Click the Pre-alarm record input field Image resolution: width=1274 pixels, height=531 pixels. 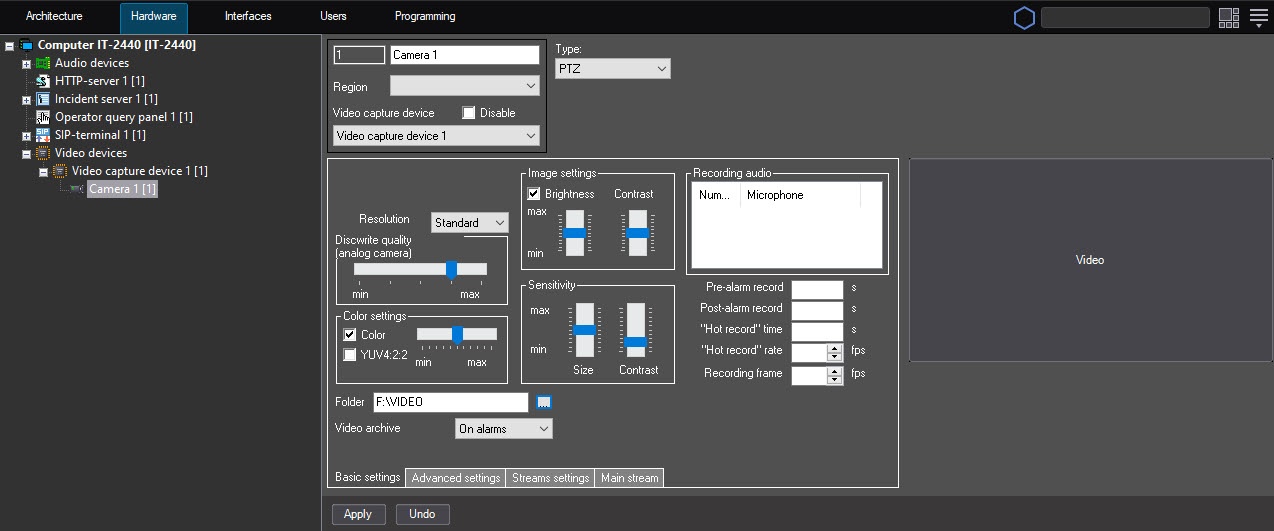click(817, 288)
